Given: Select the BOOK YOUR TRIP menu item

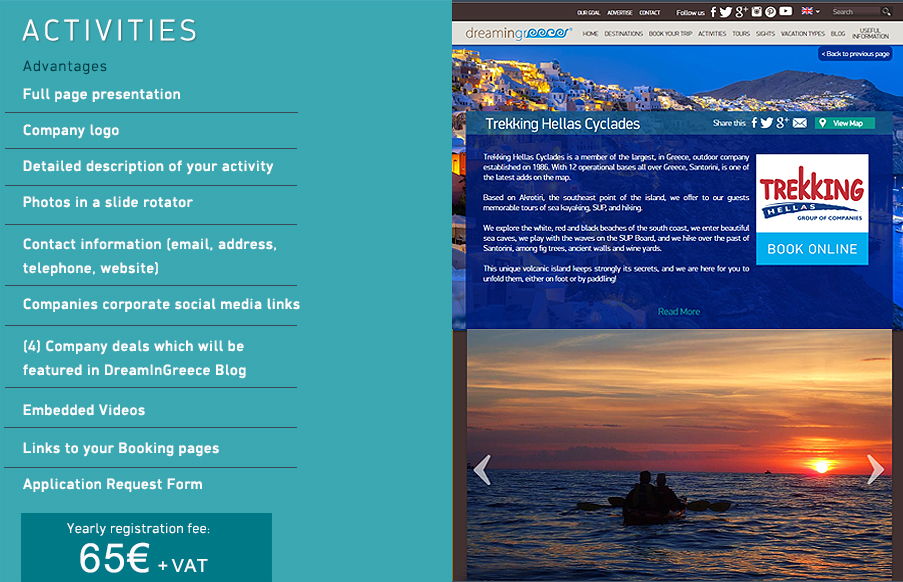Looking at the screenshot, I should [x=670, y=33].
